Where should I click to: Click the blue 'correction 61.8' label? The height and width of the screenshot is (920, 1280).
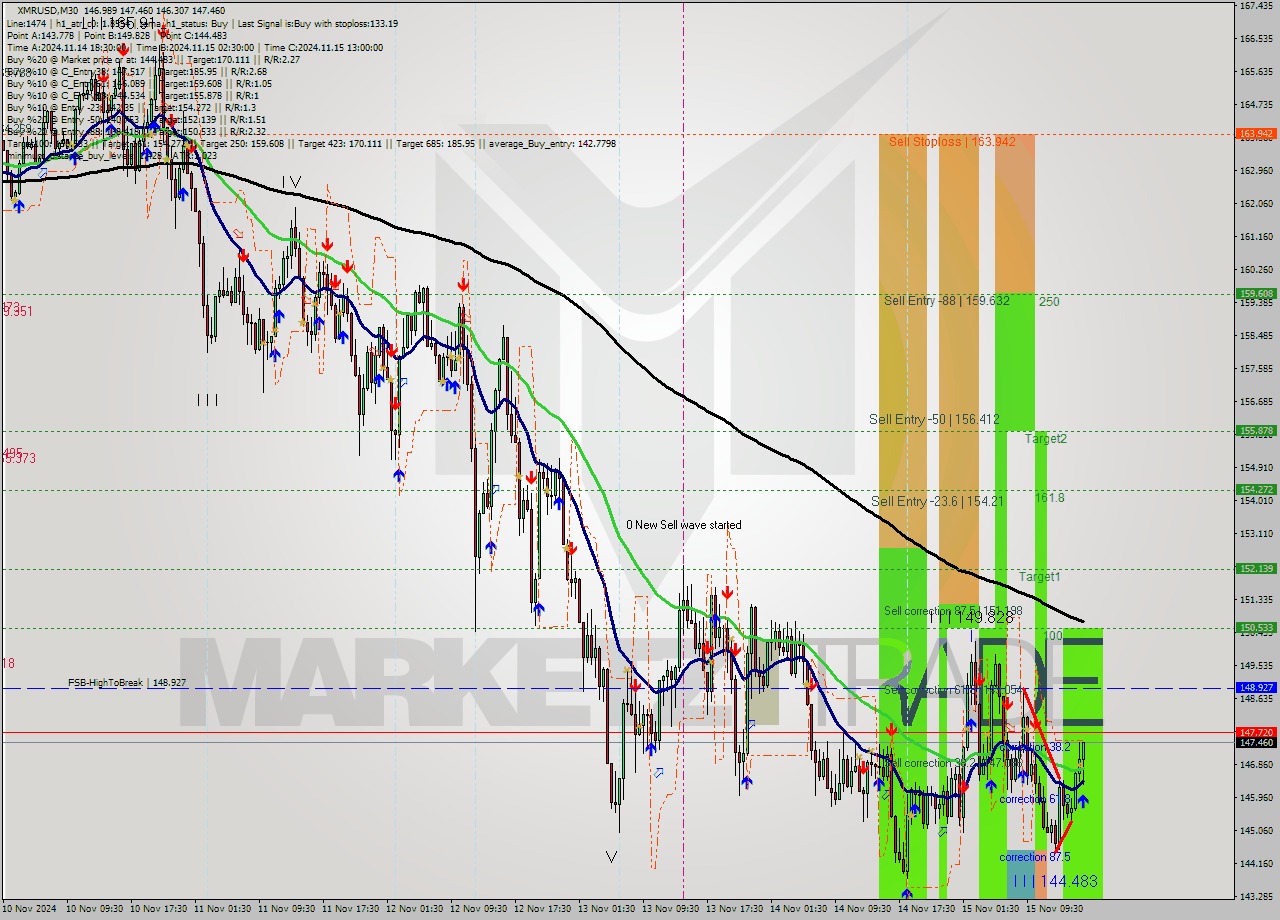point(1035,799)
